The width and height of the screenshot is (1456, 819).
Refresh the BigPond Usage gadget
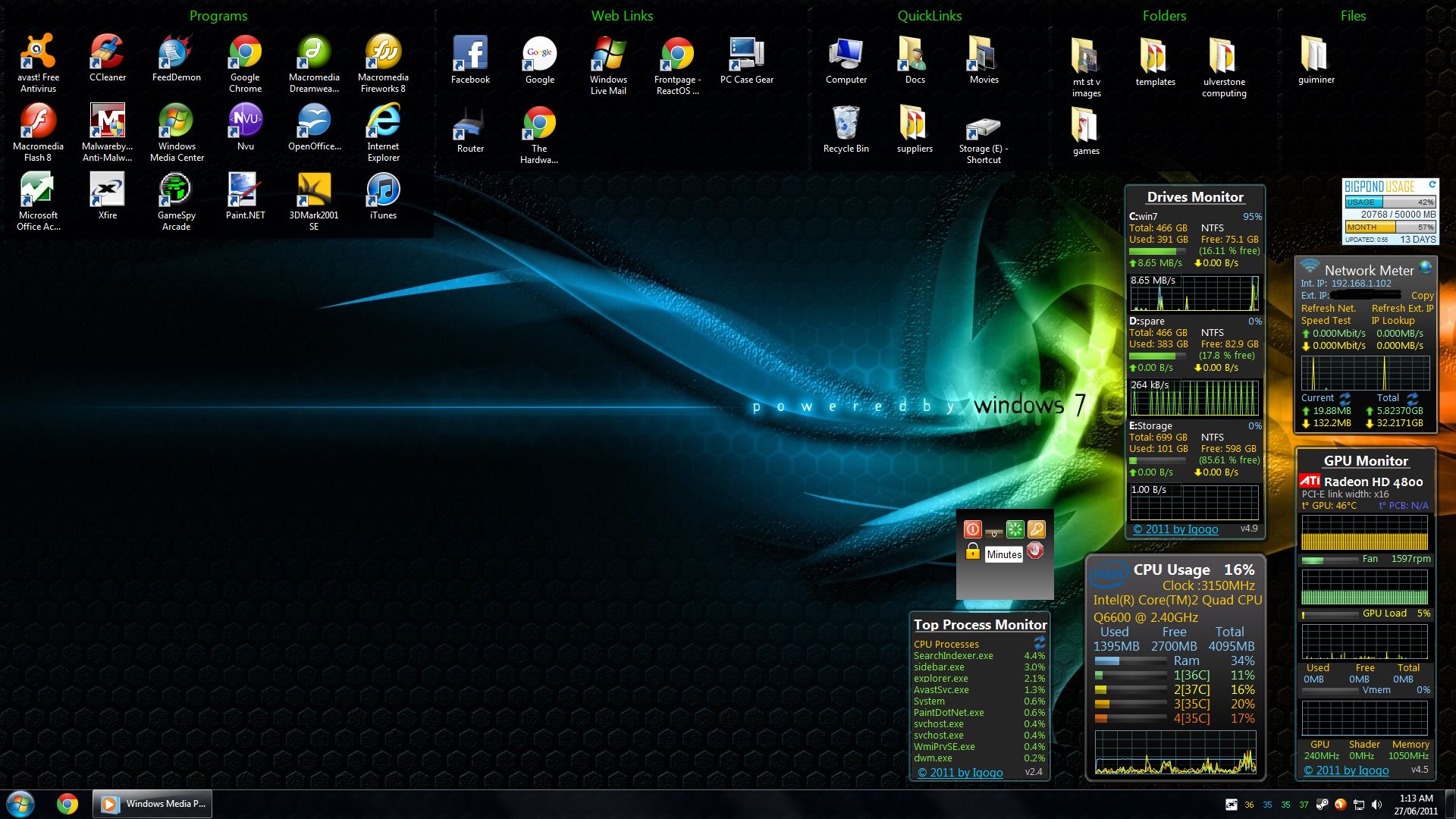(x=1432, y=184)
